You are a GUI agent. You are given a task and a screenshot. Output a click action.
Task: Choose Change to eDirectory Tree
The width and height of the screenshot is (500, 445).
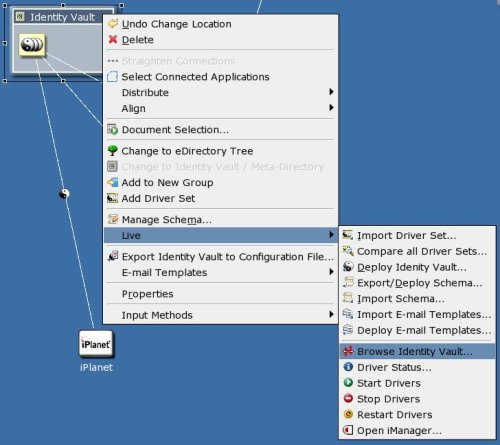(x=220, y=151)
